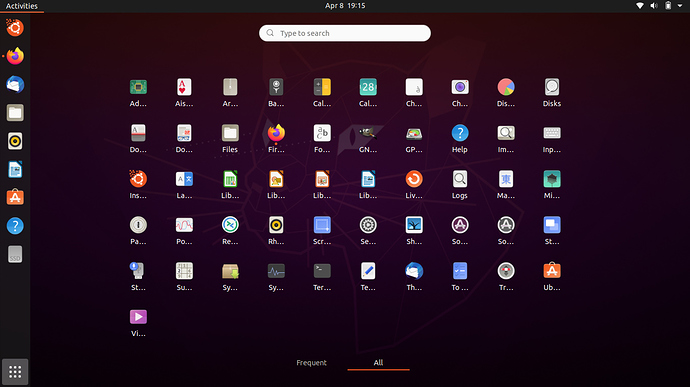690x387 pixels.
Task: Launch Remmina remote desktop client
Action: tap(230, 225)
